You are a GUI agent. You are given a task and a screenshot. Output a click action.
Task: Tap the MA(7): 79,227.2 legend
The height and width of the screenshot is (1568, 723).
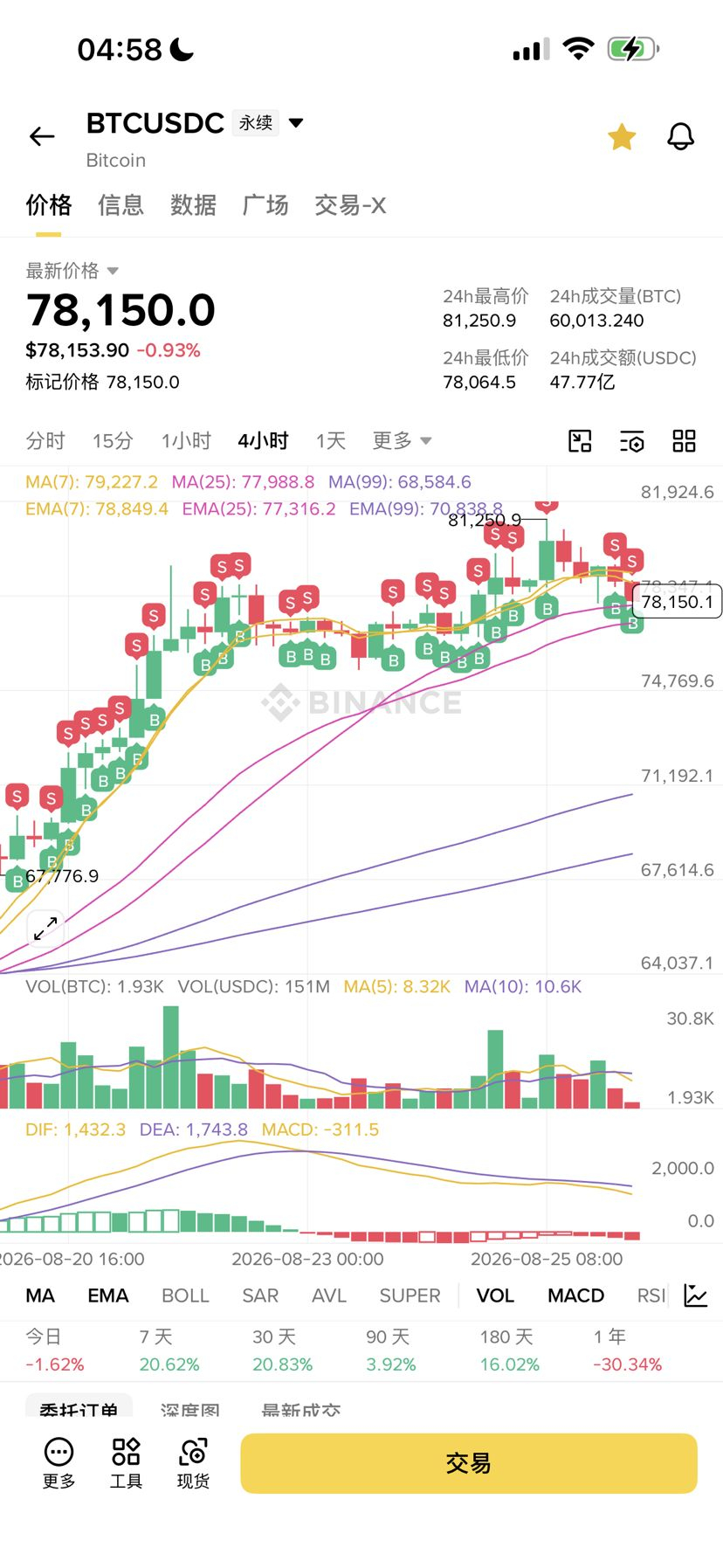[92, 482]
